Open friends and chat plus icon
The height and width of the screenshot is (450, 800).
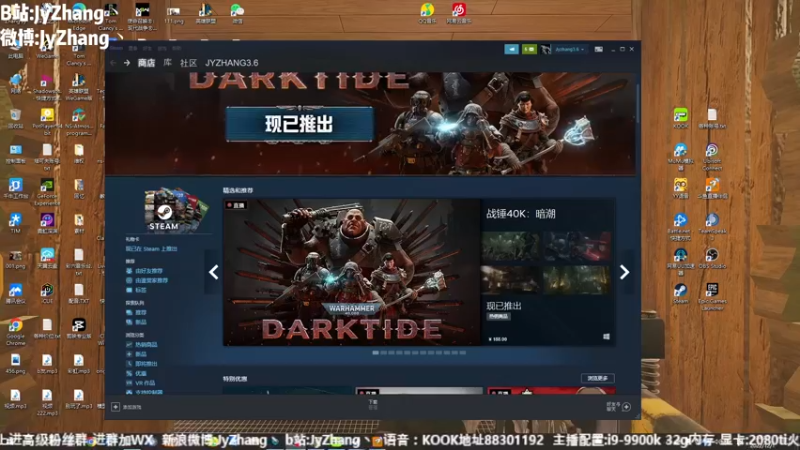tap(627, 407)
